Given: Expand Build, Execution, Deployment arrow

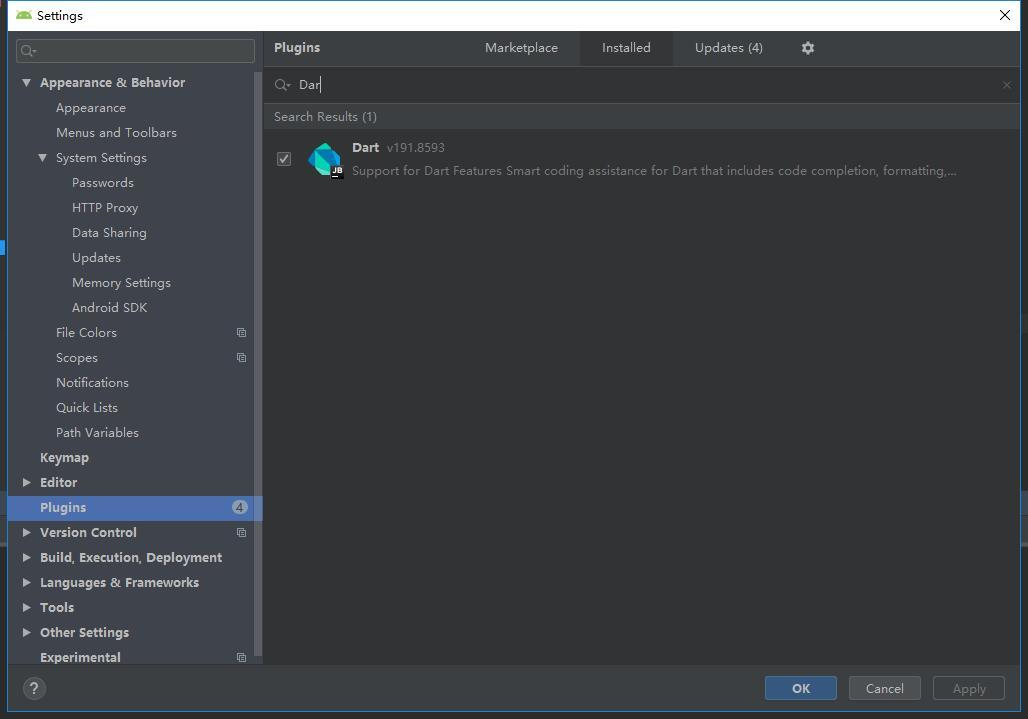Looking at the screenshot, I should pos(26,558).
